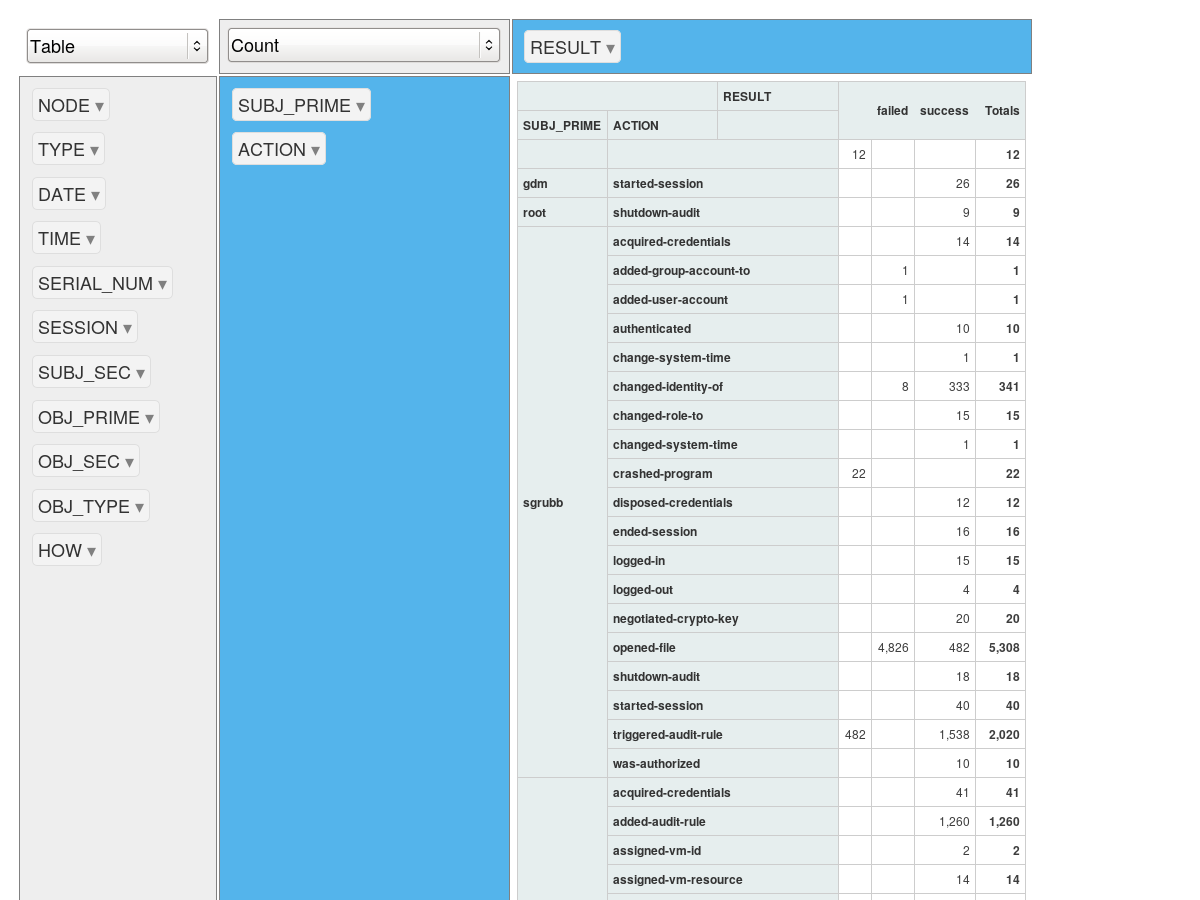Click the Totals column header
The width and height of the screenshot is (1200, 900).
point(1001,111)
